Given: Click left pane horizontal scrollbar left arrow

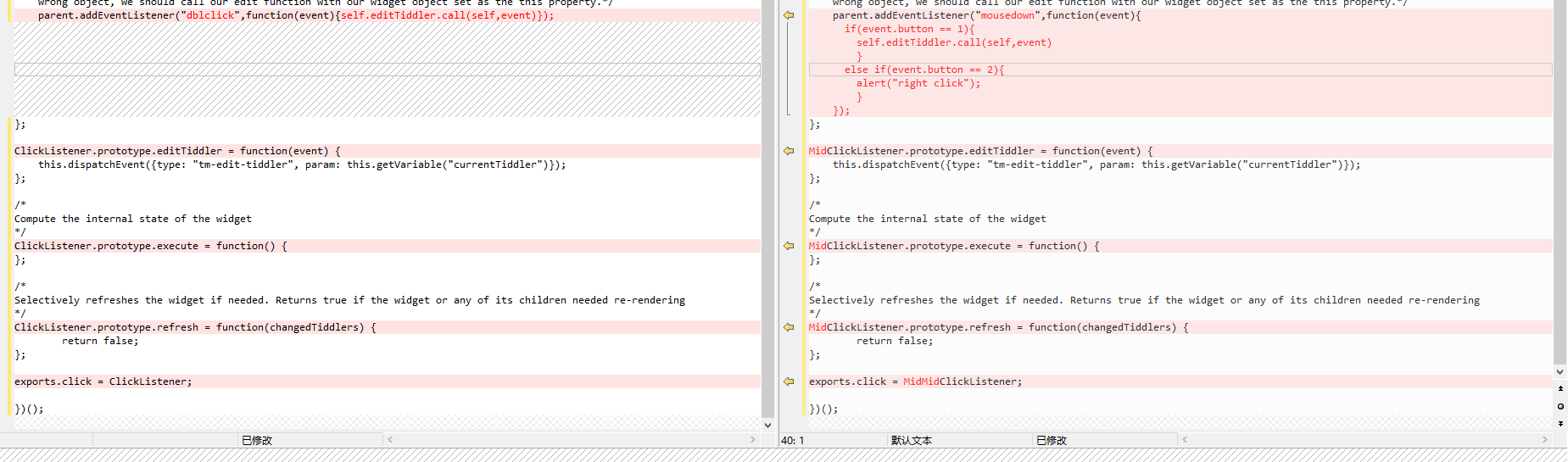Looking at the screenshot, I should (x=390, y=440).
